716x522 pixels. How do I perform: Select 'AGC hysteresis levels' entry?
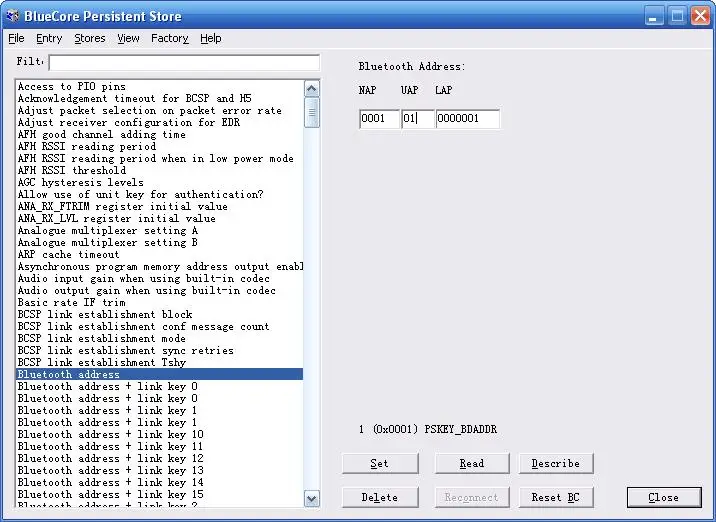coord(159,182)
